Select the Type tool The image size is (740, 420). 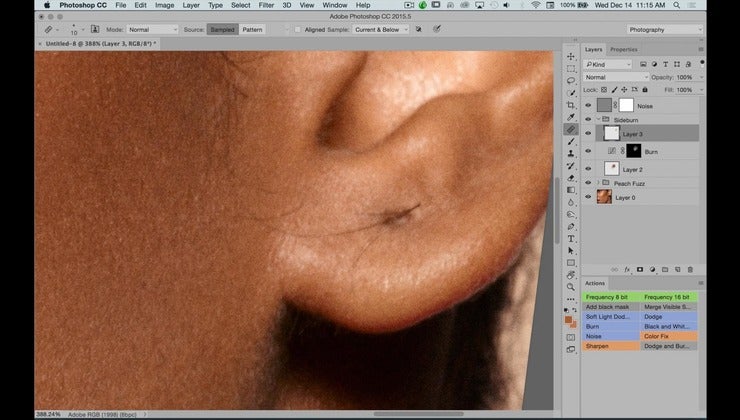(571, 239)
